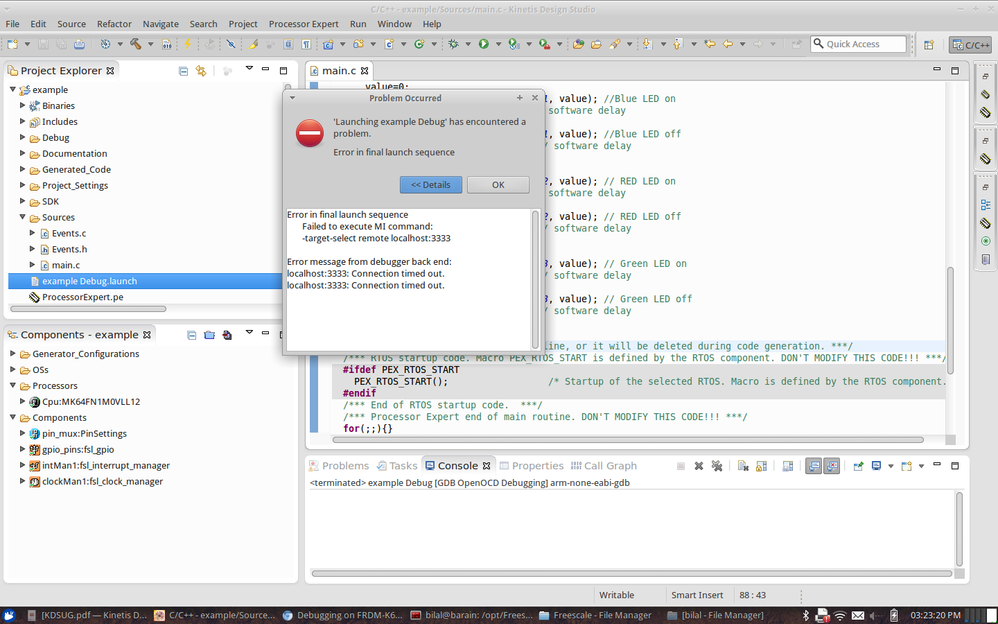Click the Show Whitespace pilcrow icon

(x=306, y=44)
